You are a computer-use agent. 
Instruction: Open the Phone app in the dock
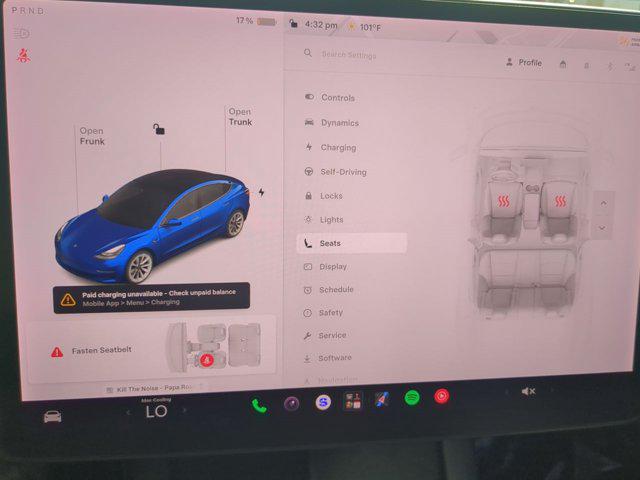tap(259, 406)
